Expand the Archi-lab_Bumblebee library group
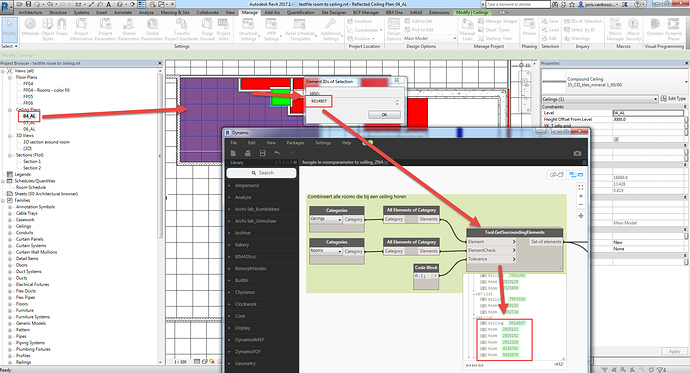Screen dimensions: 690x373 point(257,209)
